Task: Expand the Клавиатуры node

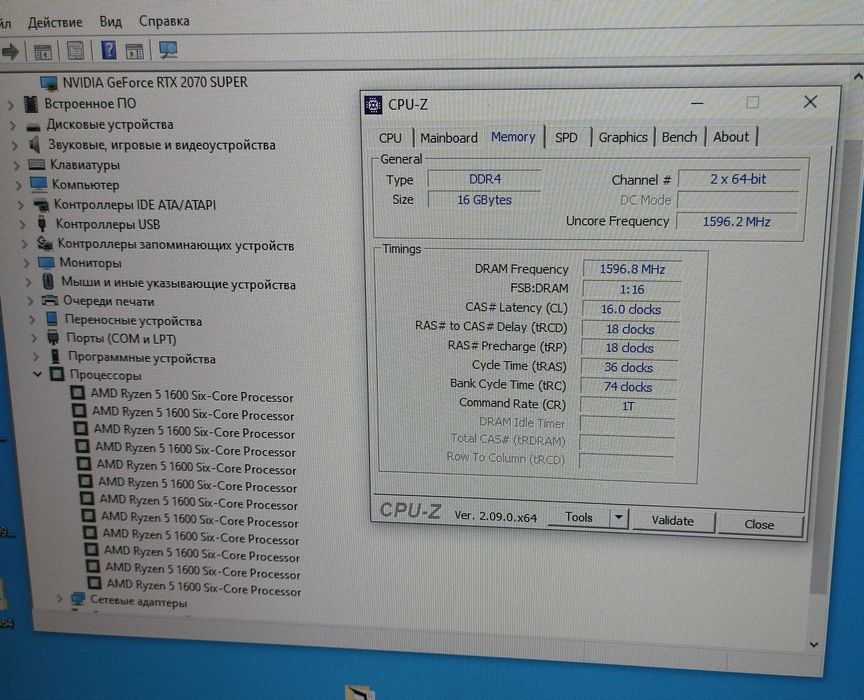Action: click(17, 165)
